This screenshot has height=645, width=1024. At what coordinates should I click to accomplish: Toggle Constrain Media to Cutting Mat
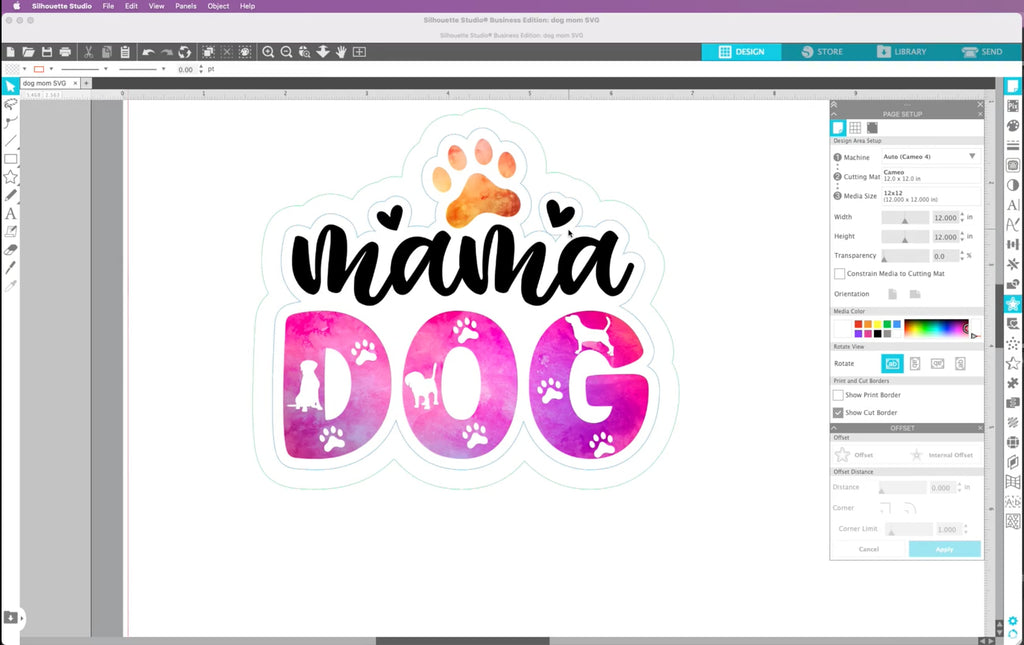(839, 274)
